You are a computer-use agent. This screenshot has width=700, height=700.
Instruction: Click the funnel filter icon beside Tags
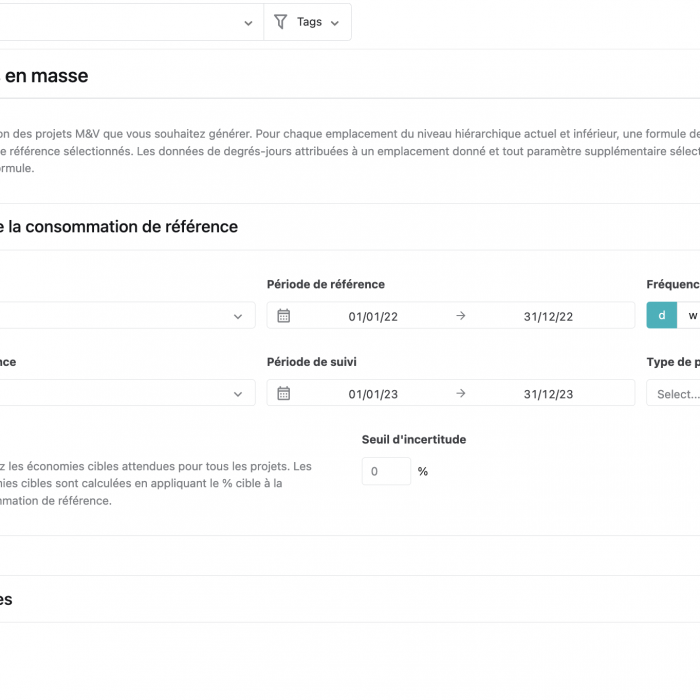click(x=280, y=22)
